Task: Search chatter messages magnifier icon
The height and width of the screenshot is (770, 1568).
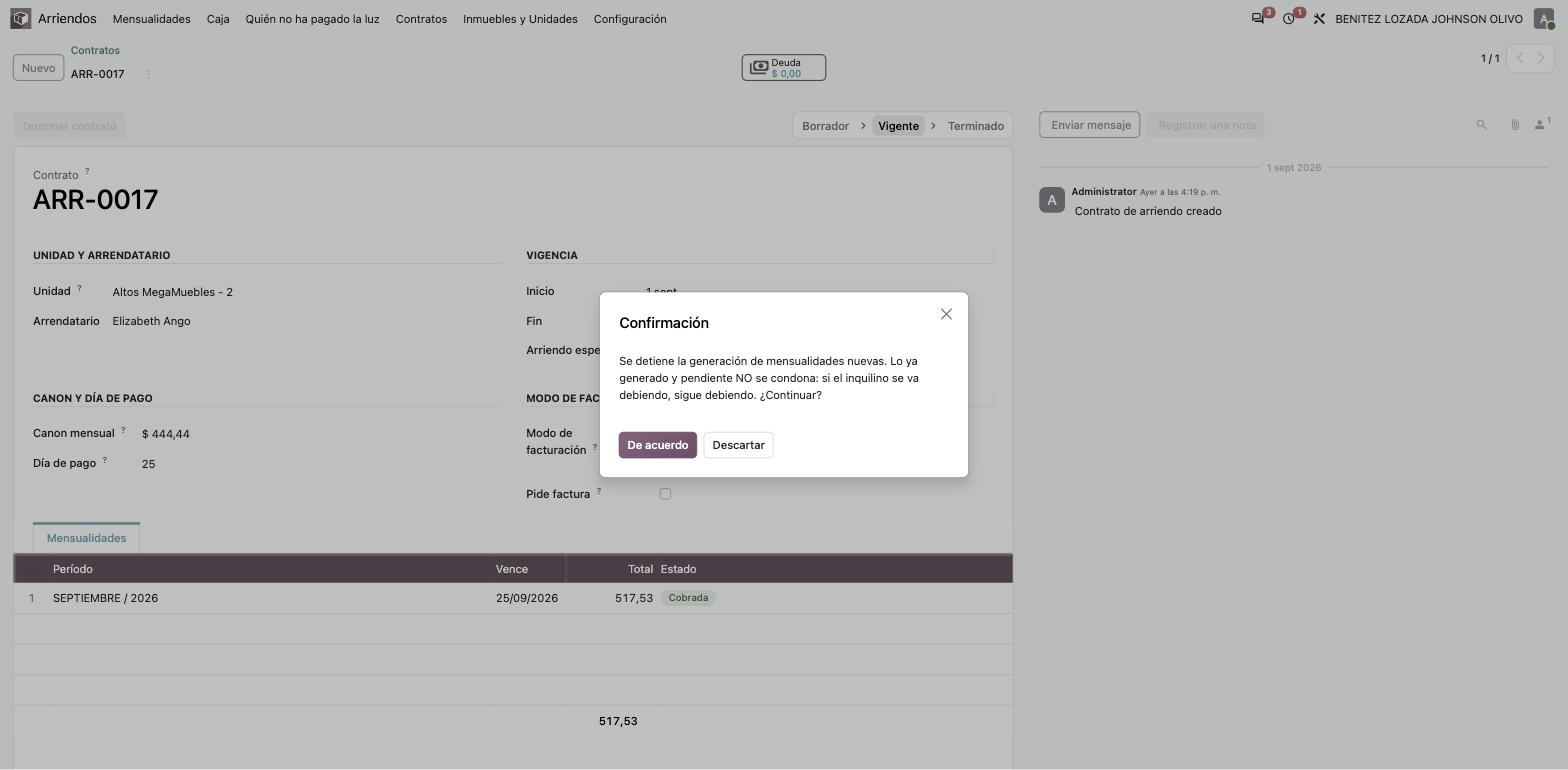Action: (x=1482, y=125)
